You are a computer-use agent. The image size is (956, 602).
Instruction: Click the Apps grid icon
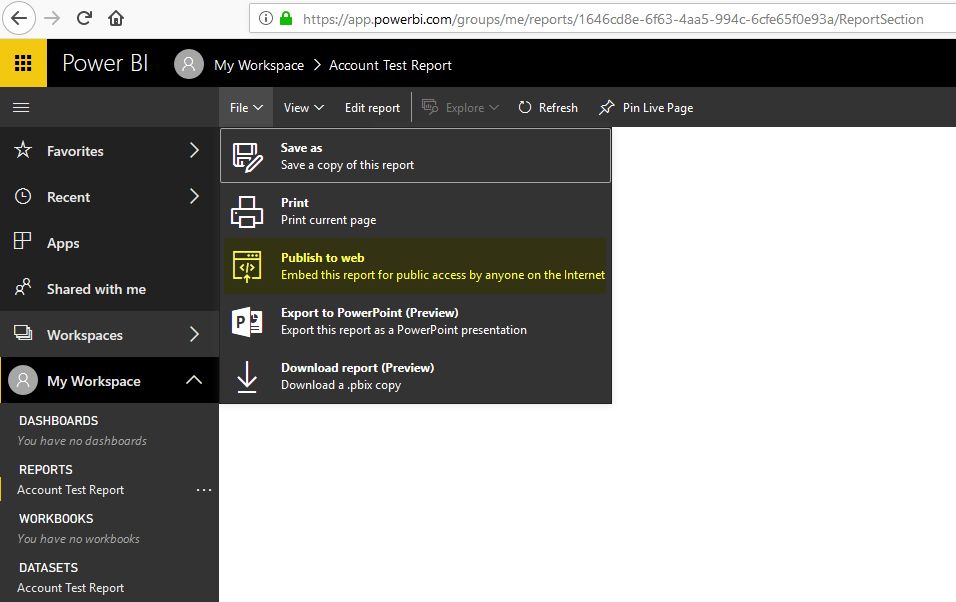coord(23,241)
